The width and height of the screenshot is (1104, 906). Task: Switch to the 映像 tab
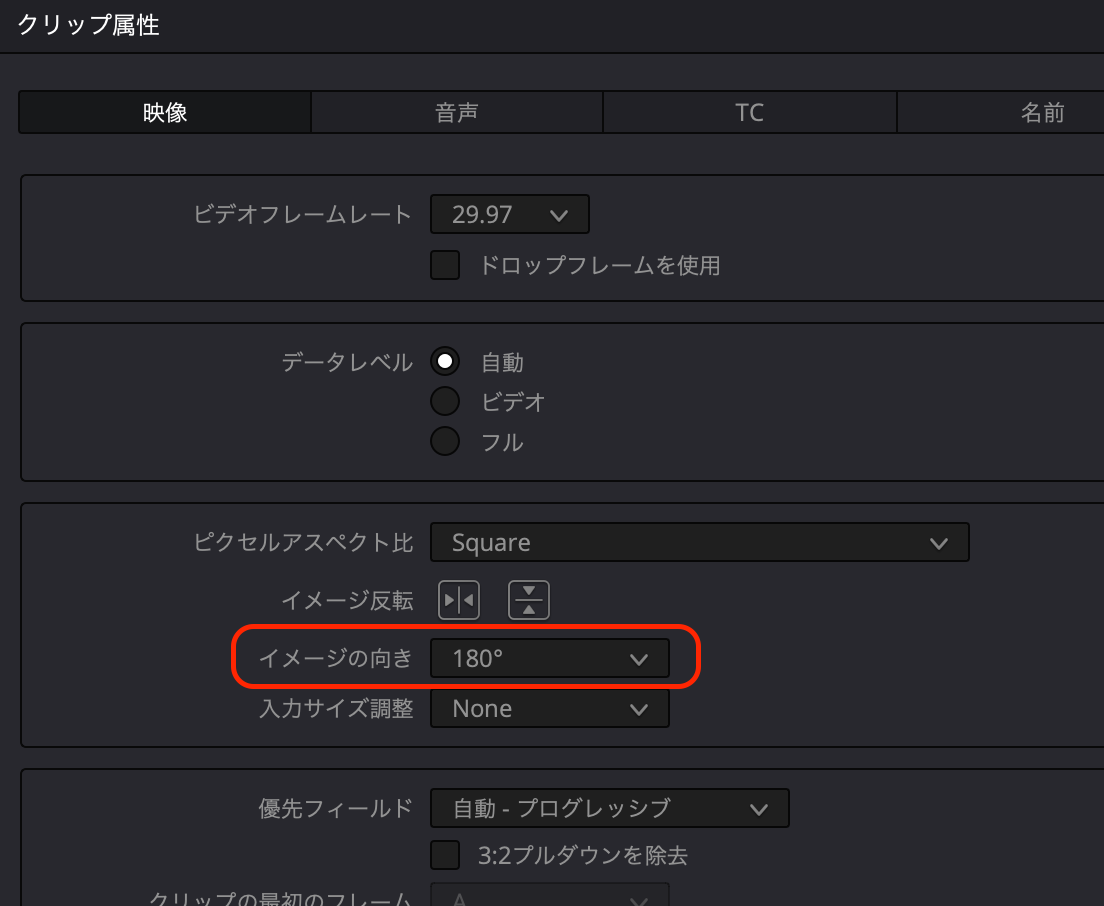click(x=165, y=113)
